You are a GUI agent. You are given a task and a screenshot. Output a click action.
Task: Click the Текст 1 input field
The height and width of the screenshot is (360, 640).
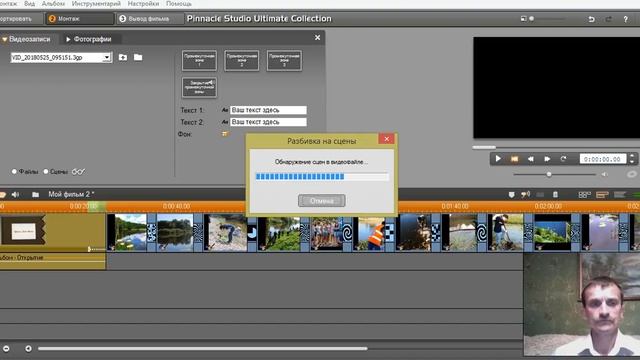click(x=268, y=110)
